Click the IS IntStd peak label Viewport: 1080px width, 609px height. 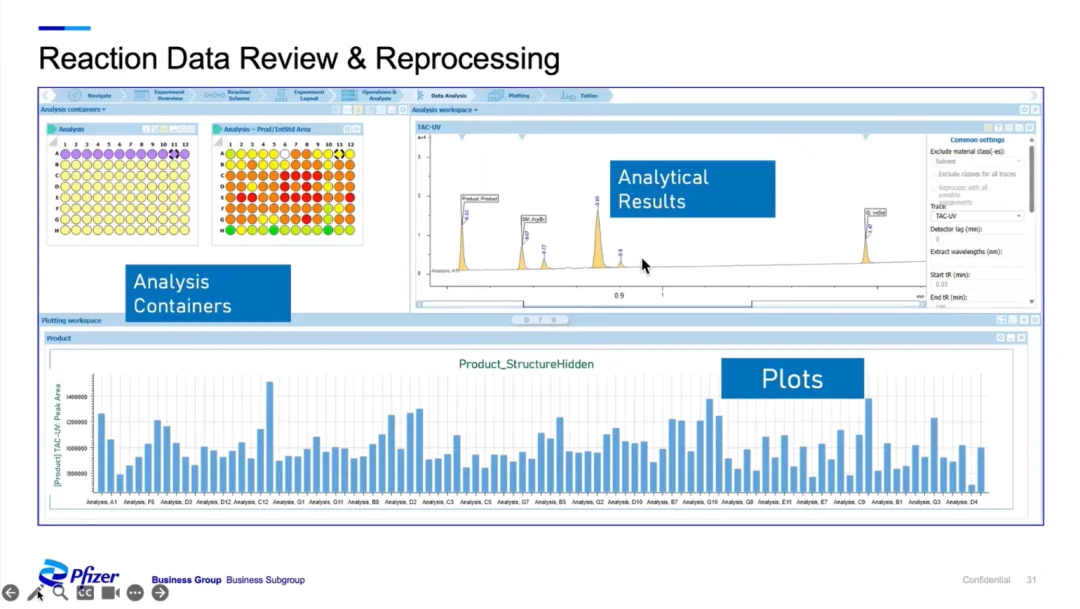click(876, 213)
